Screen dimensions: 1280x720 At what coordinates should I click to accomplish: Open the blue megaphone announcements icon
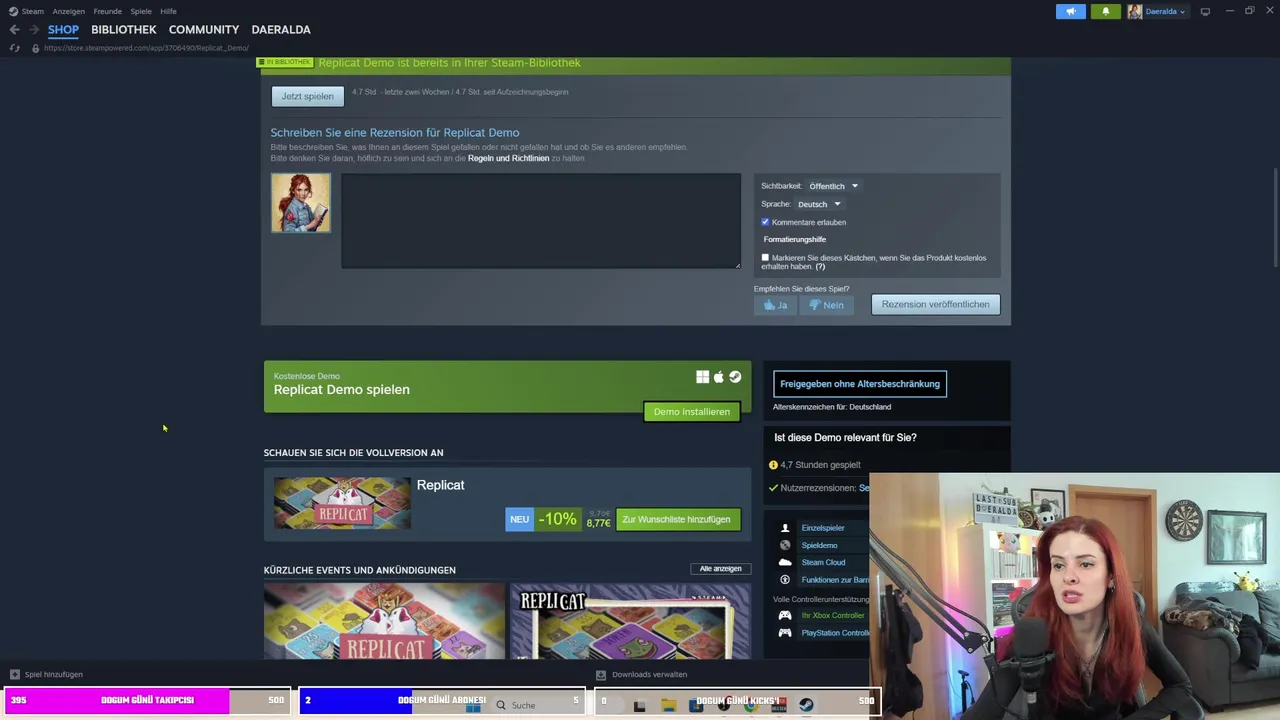[1070, 11]
